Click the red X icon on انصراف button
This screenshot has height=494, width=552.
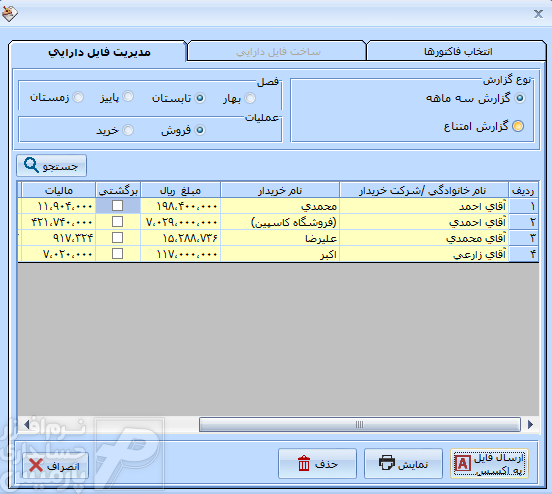pos(36,465)
